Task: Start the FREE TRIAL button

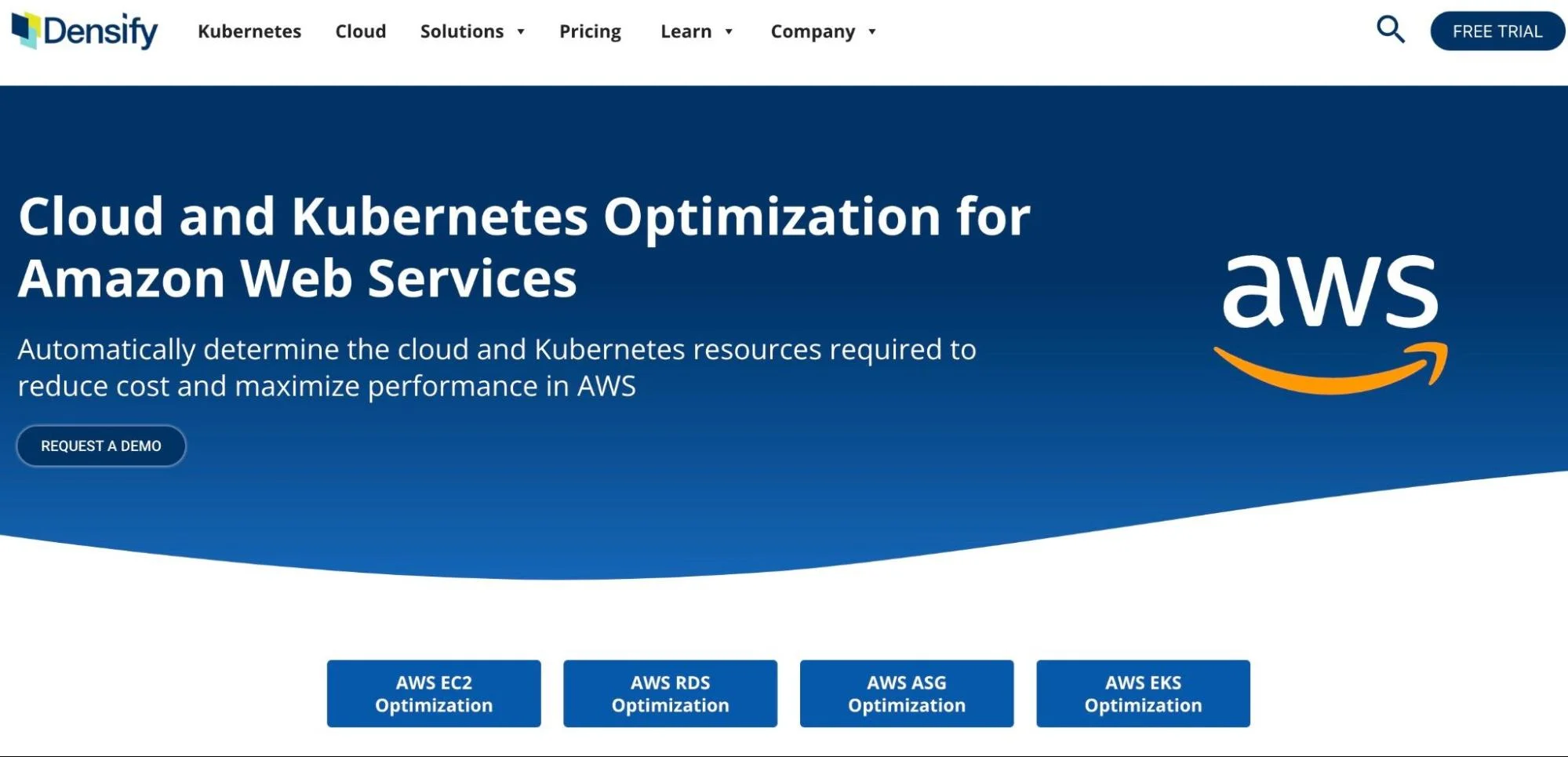Action: click(1497, 31)
